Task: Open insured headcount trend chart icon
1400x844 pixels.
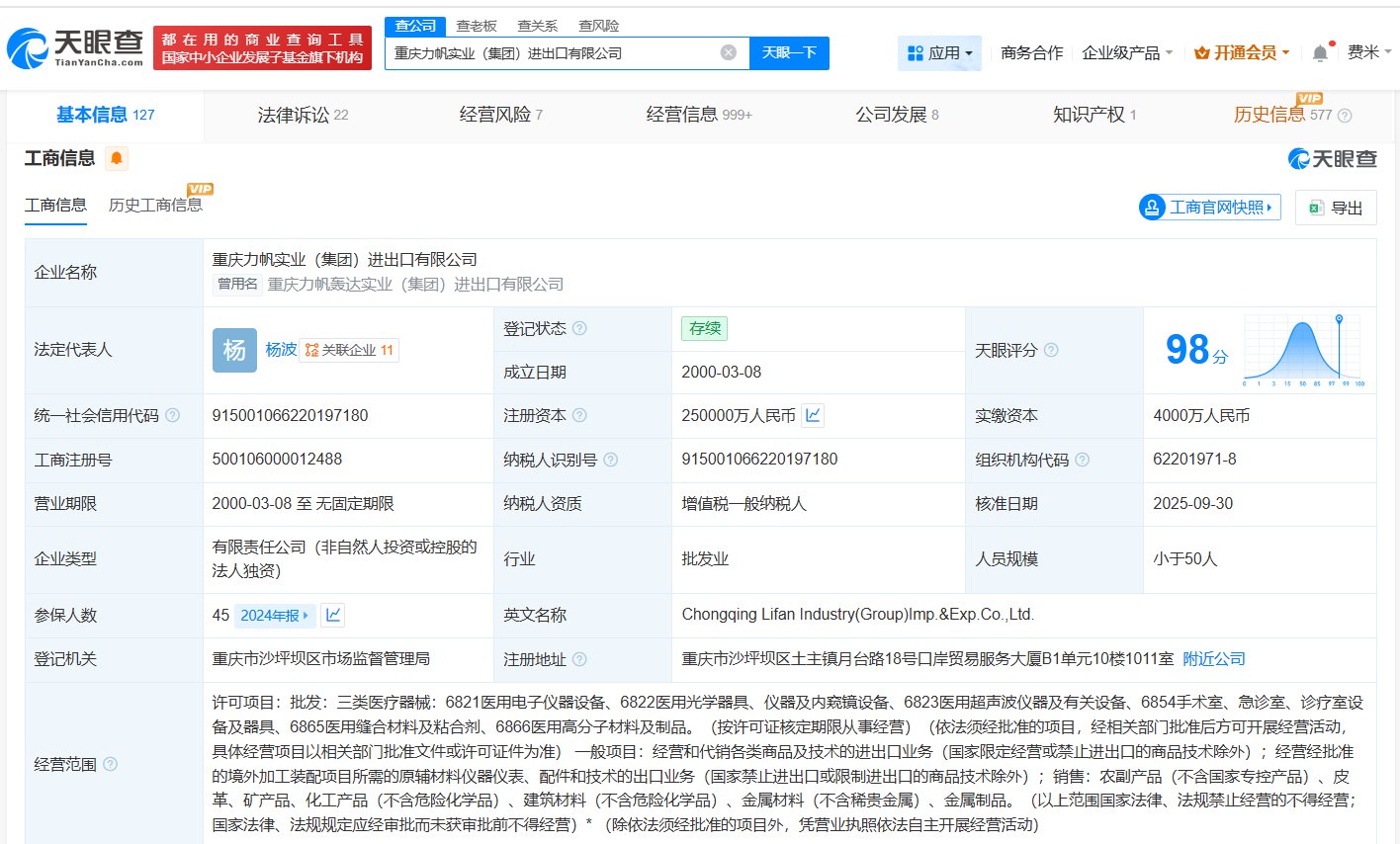Action: coord(333,615)
